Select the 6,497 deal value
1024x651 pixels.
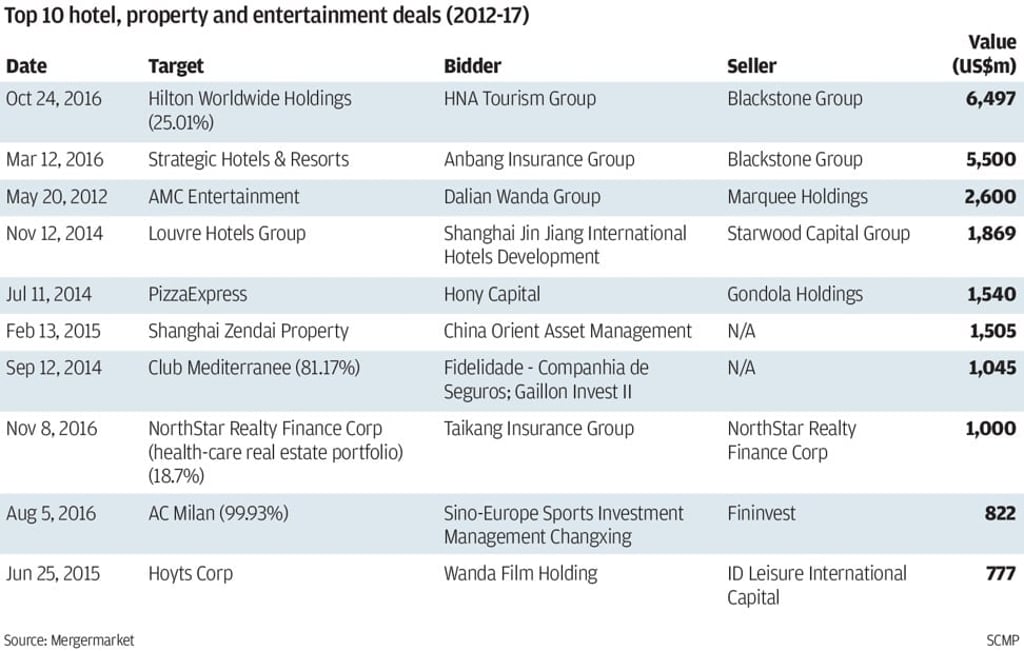tap(991, 99)
